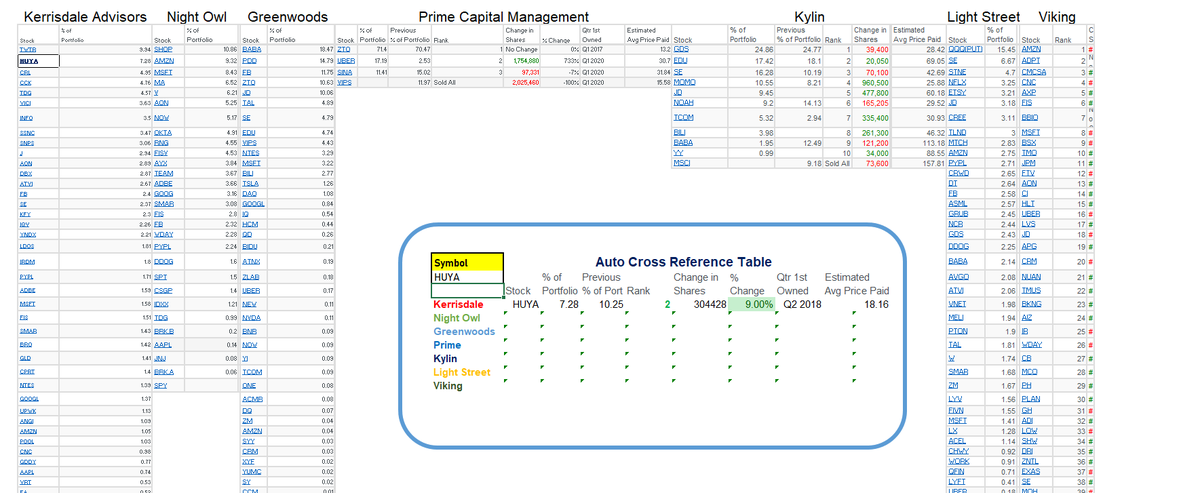Screen dimensions: 1200x493
Task: Open the SINA link under Prime Capital Management
Action: click(344, 72)
